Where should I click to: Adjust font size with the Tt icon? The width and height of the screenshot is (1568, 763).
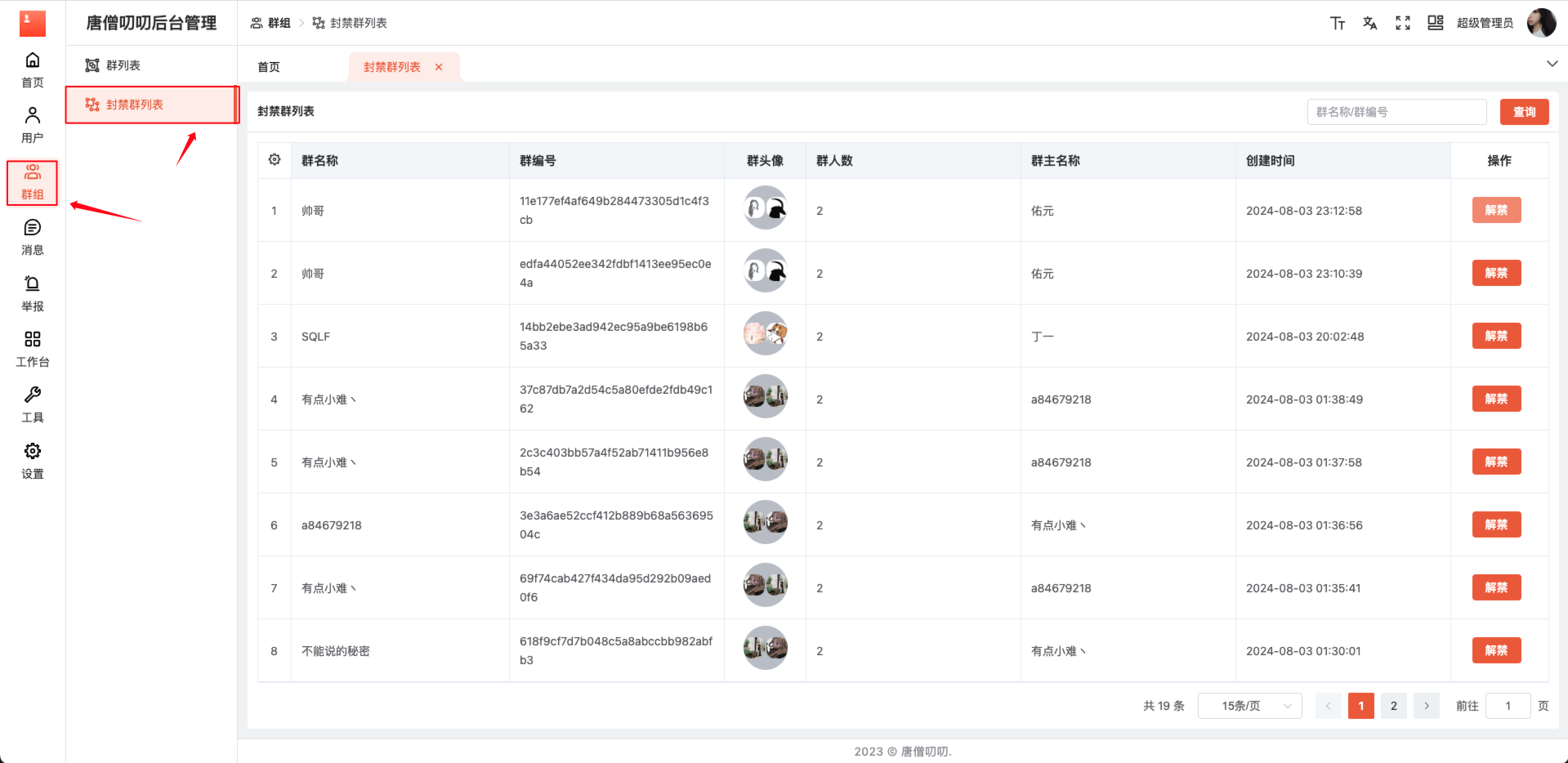point(1338,23)
